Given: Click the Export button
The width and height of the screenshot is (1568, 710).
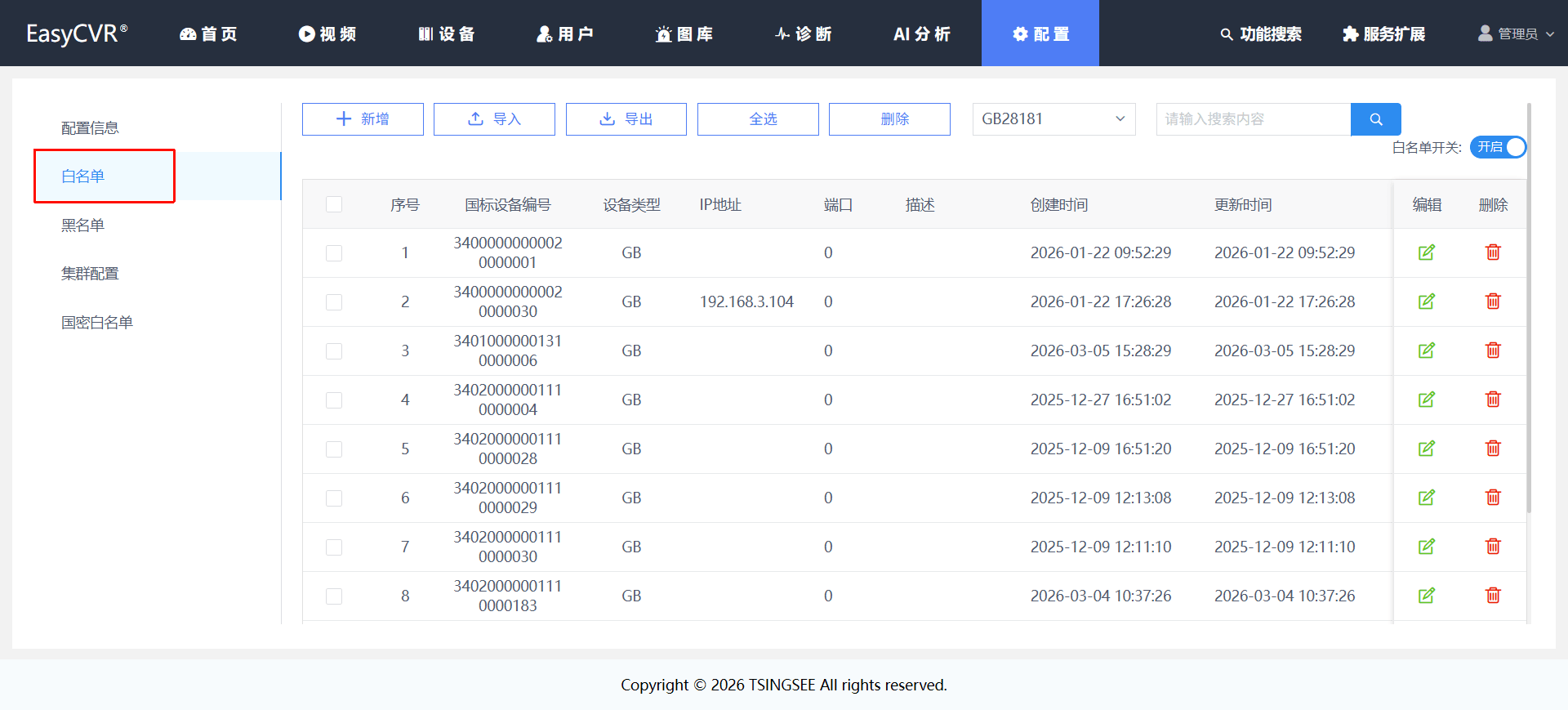Looking at the screenshot, I should [x=626, y=119].
